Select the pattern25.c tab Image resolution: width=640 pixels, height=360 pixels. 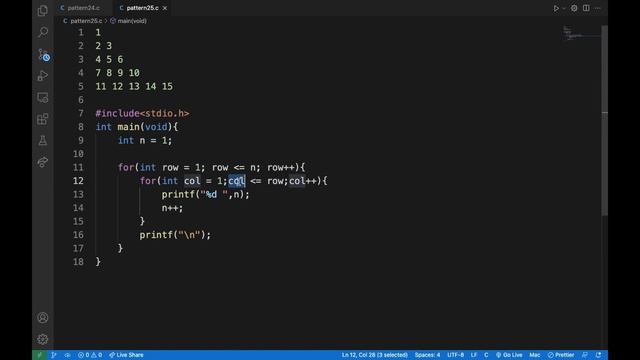coord(142,8)
